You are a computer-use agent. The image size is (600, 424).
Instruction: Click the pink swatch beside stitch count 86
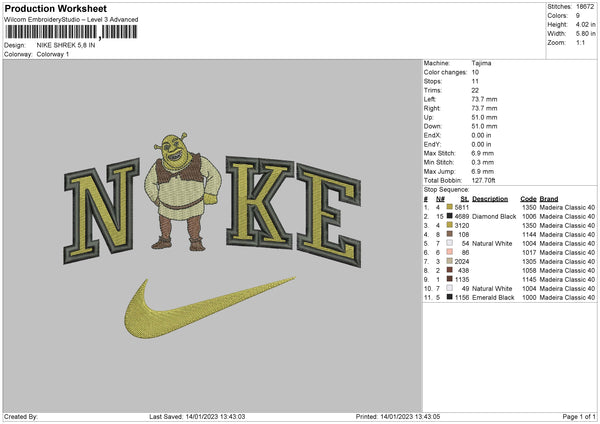point(450,252)
